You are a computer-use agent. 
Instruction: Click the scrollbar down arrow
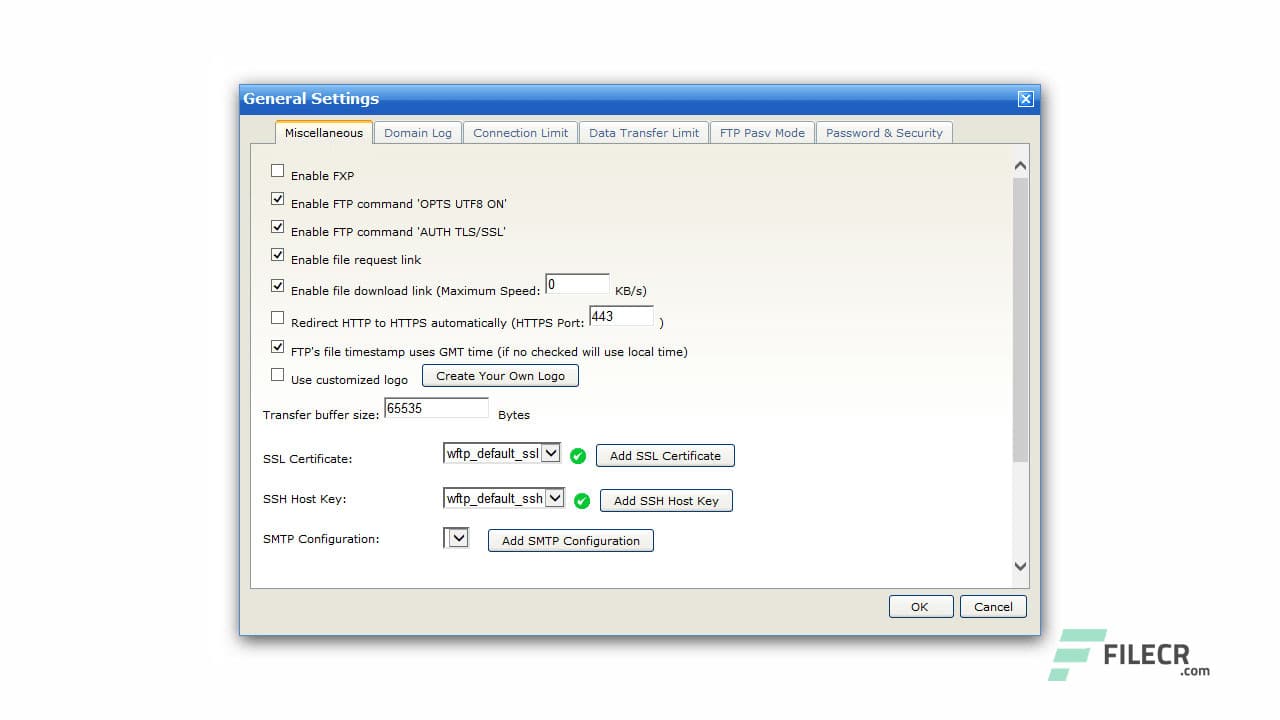click(1019, 566)
